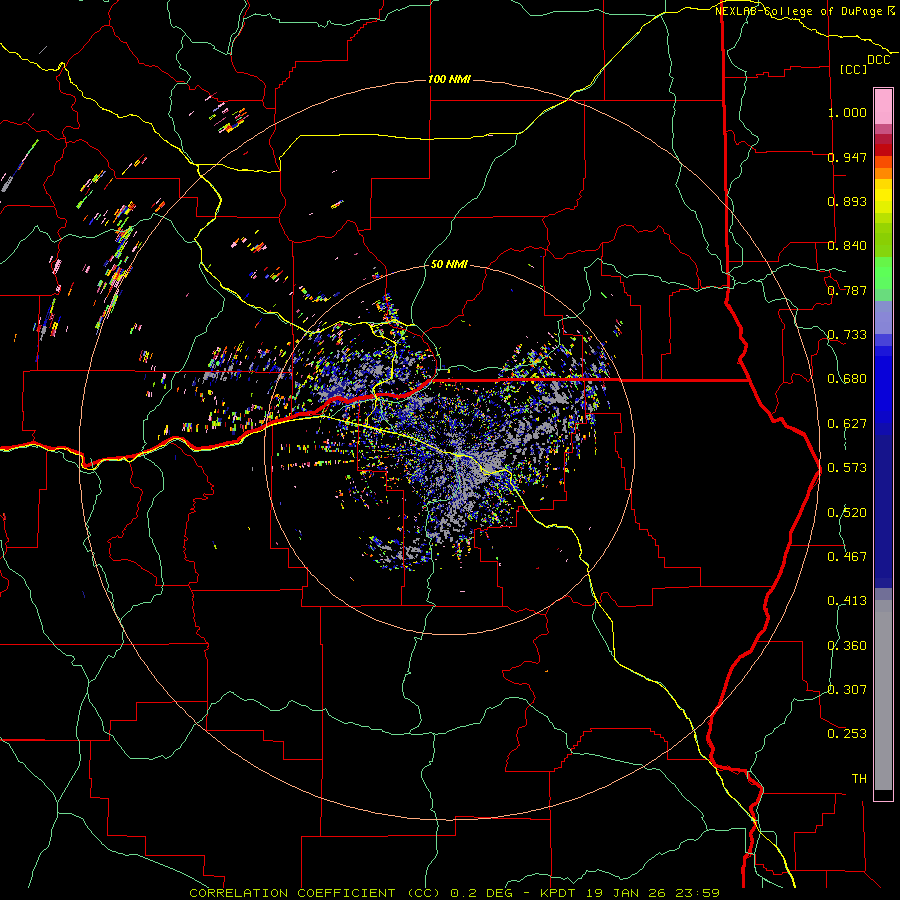900x900 pixels.
Task: Select the 0.733 scale value
Action: click(847, 335)
